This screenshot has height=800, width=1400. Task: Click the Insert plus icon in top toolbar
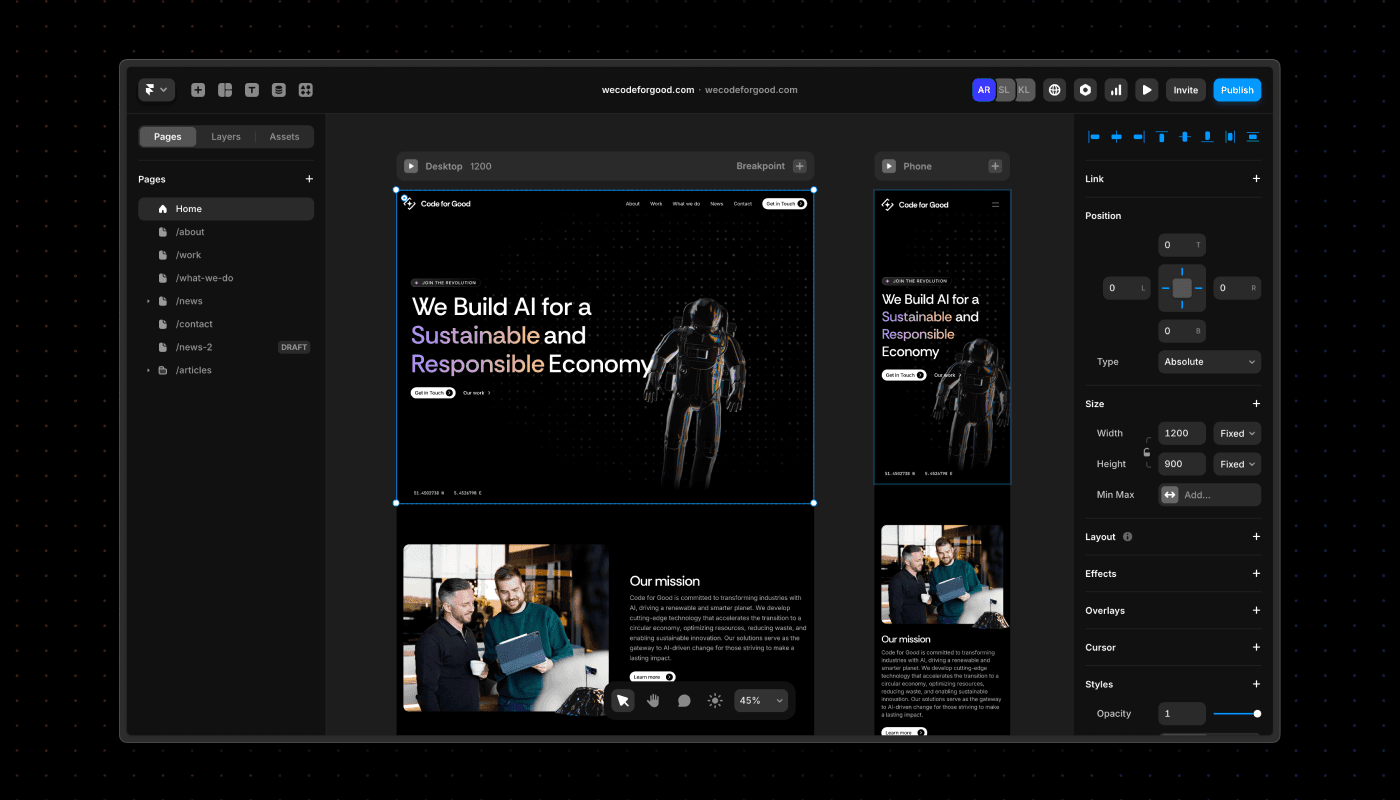pos(198,90)
